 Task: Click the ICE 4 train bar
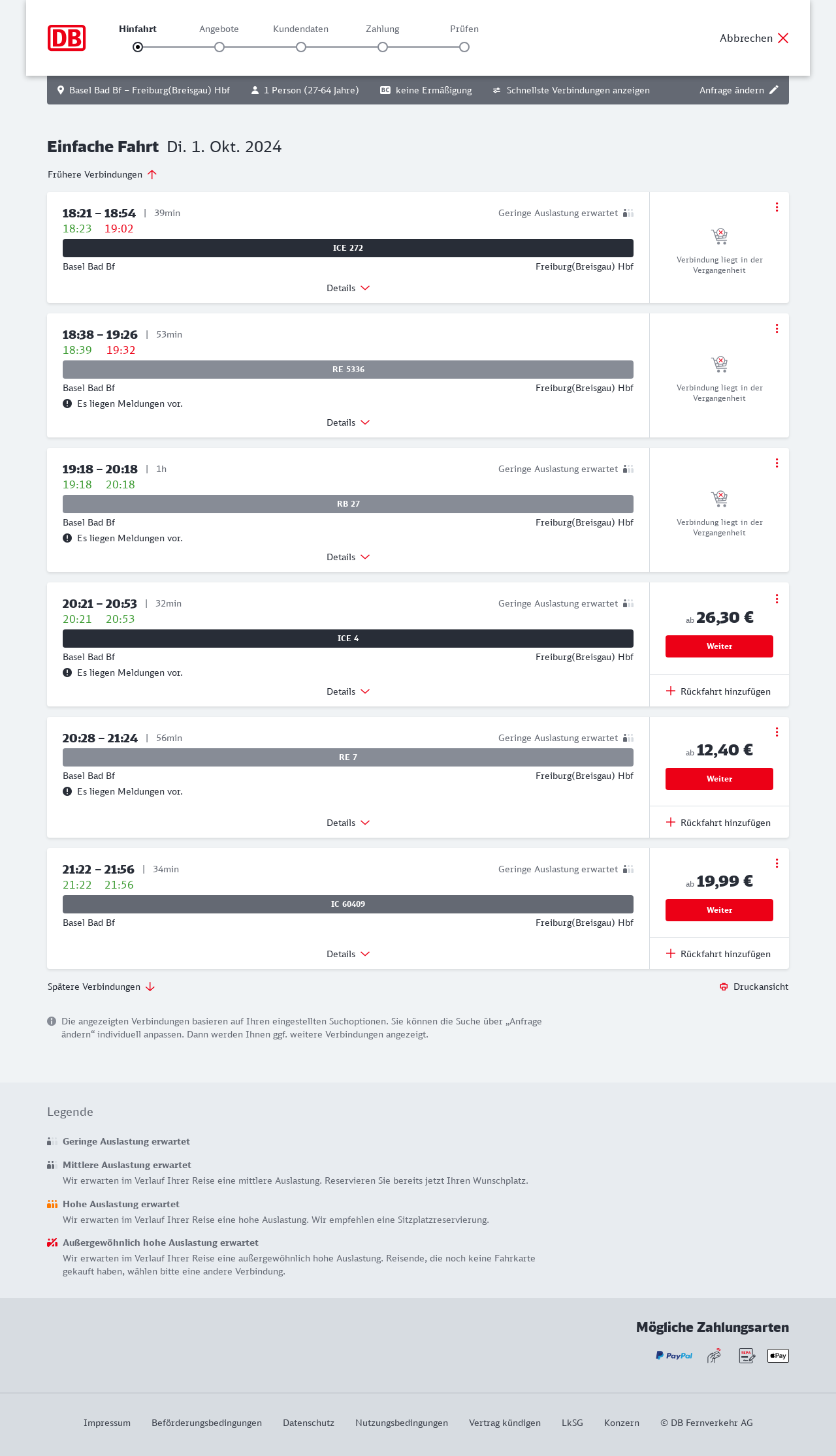click(x=348, y=639)
